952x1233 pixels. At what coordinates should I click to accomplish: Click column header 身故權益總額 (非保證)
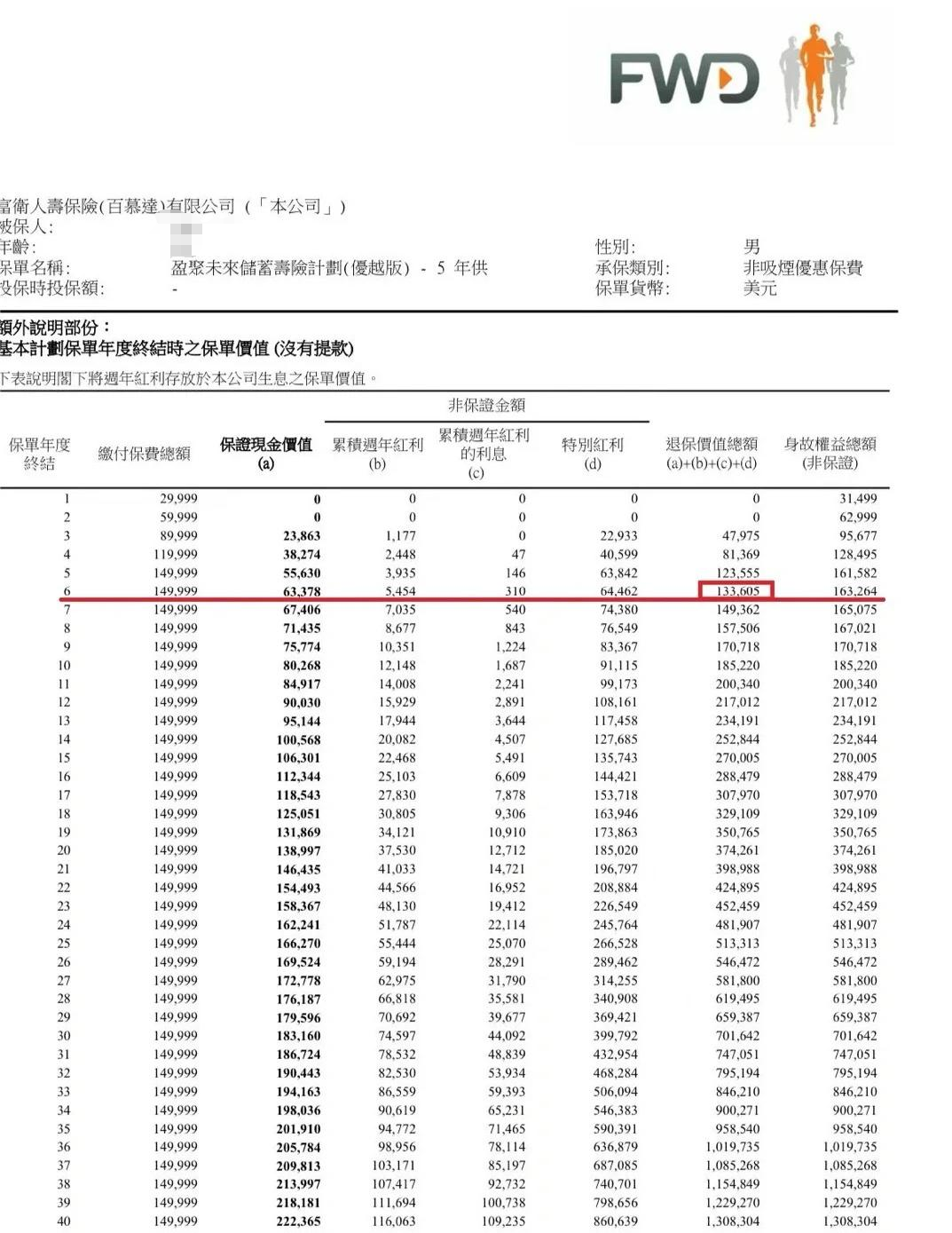(x=830, y=453)
